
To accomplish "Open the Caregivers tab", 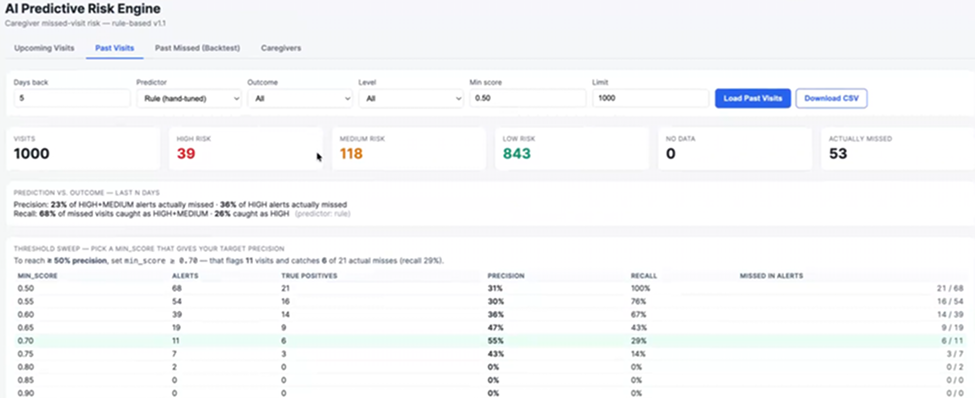I will tap(281, 48).
